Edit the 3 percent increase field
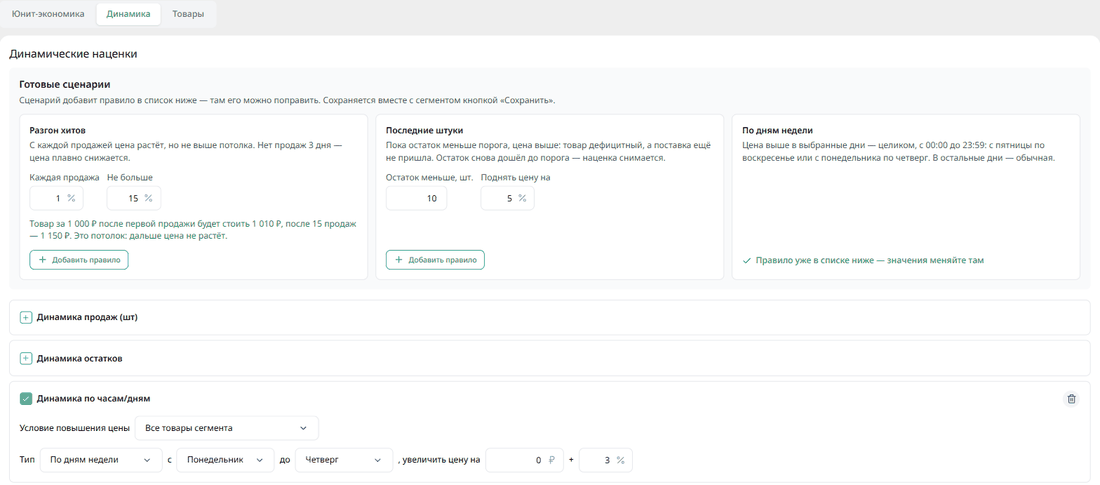This screenshot has width=1100, height=485. point(605,460)
